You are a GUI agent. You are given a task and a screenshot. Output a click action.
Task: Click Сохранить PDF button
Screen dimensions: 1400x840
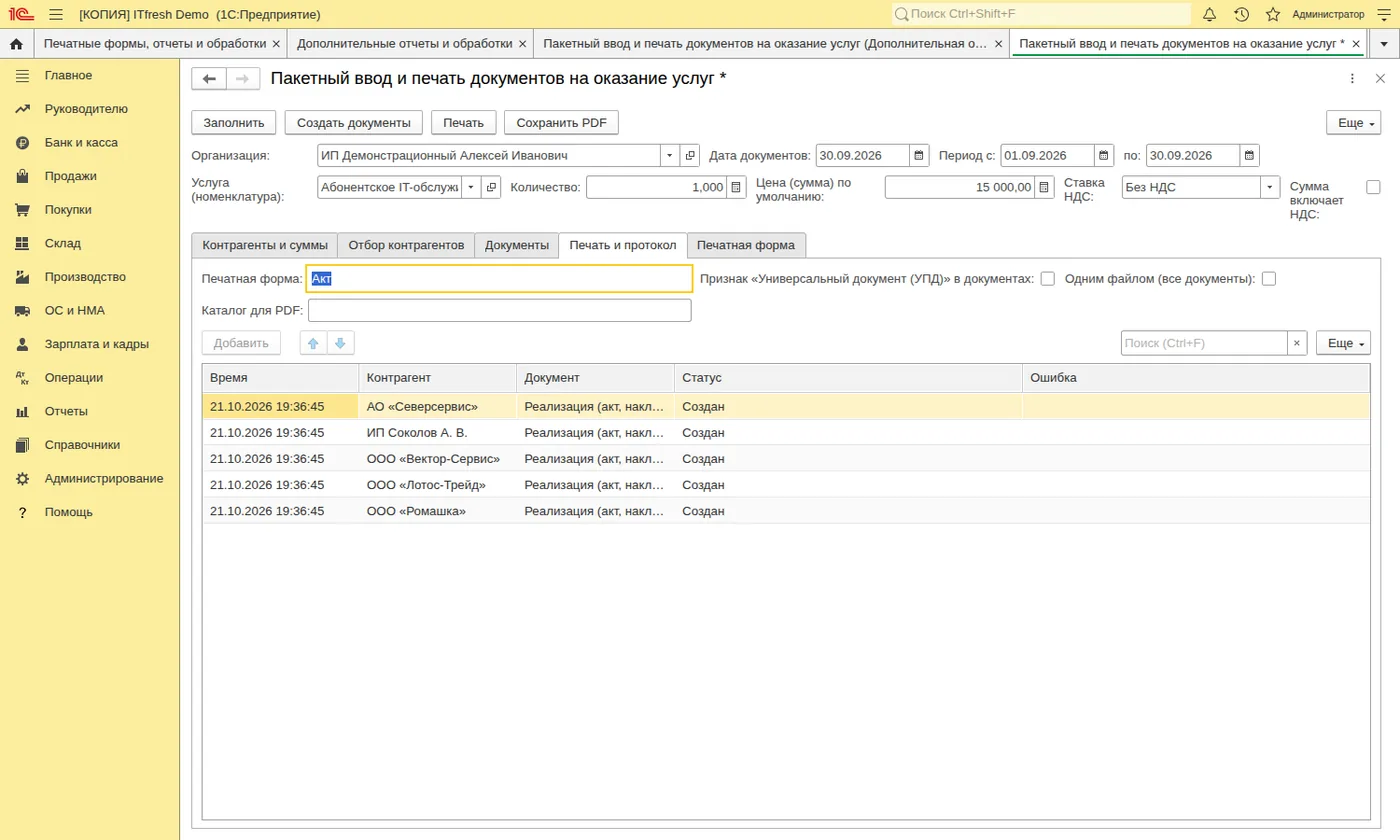[562, 122]
